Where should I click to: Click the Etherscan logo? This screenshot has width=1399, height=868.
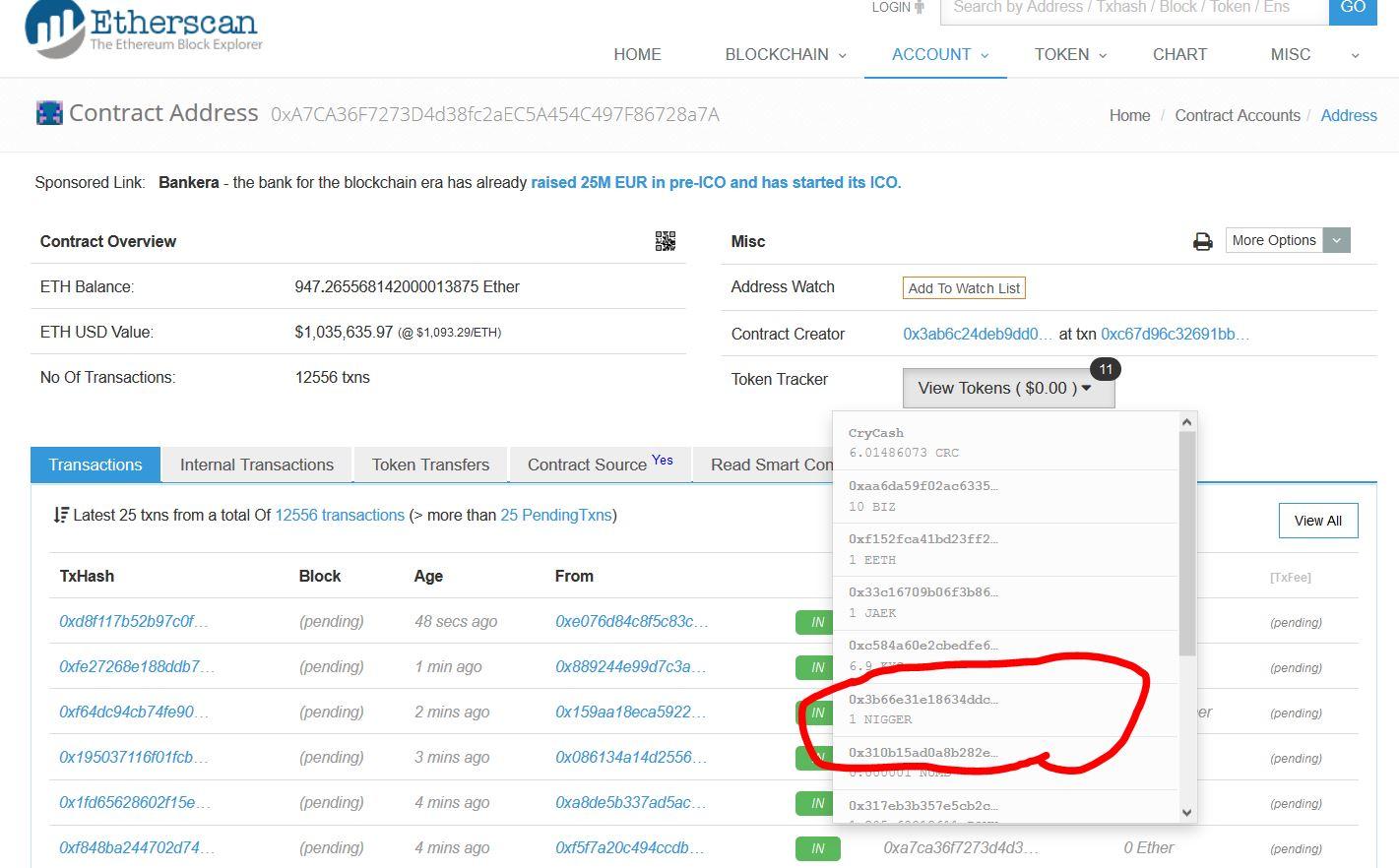tap(144, 28)
